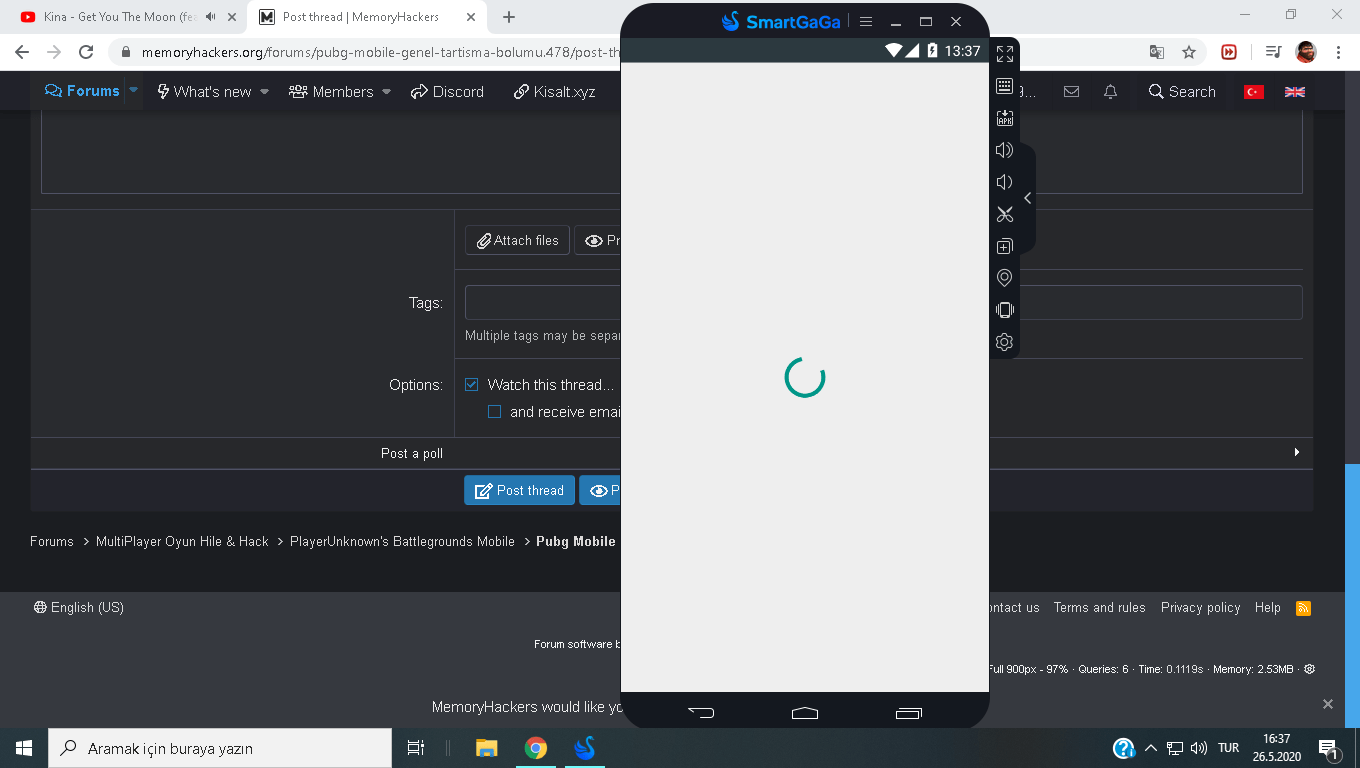Click the Attach files button
This screenshot has width=1360, height=768.
tap(518, 240)
